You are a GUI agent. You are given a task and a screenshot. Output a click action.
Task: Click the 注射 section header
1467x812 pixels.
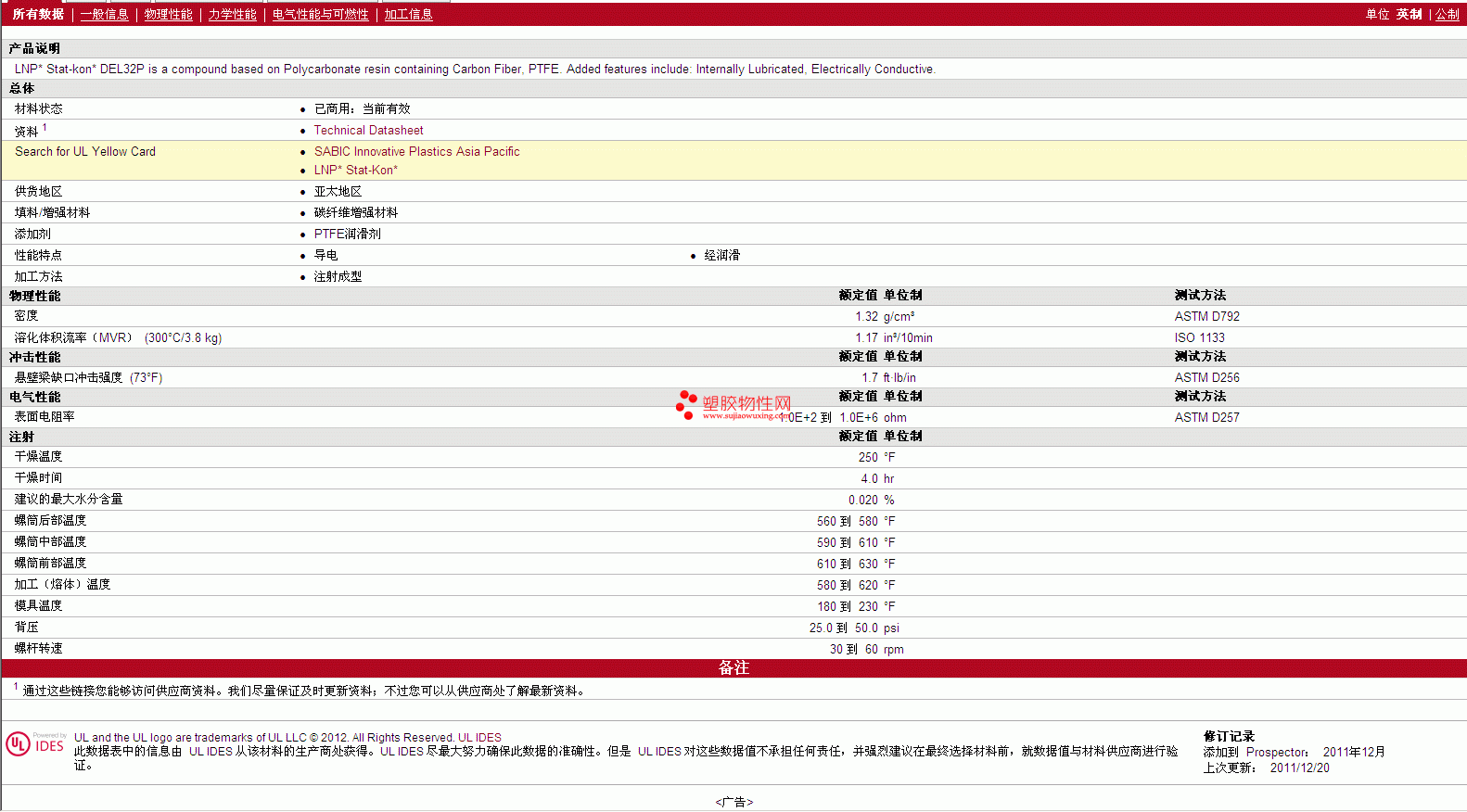tap(21, 438)
